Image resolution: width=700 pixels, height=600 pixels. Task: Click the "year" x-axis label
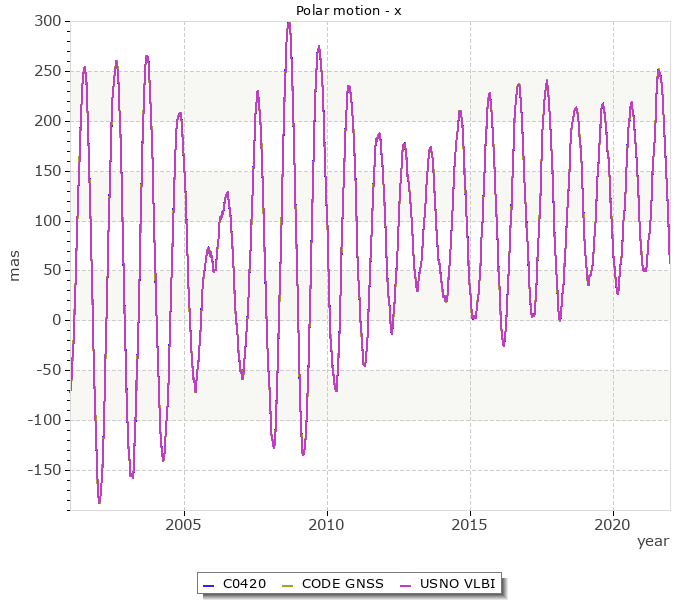click(653, 541)
